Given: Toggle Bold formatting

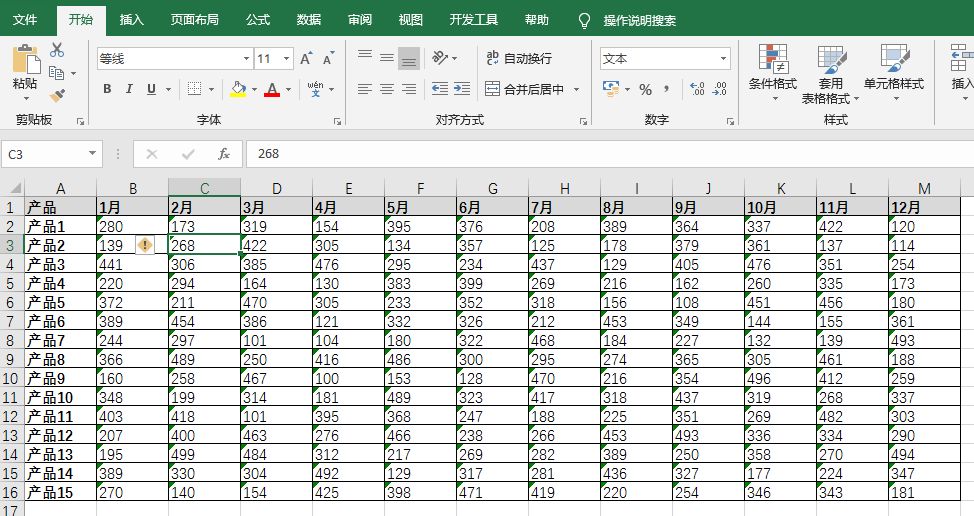Looking at the screenshot, I should click(107, 89).
